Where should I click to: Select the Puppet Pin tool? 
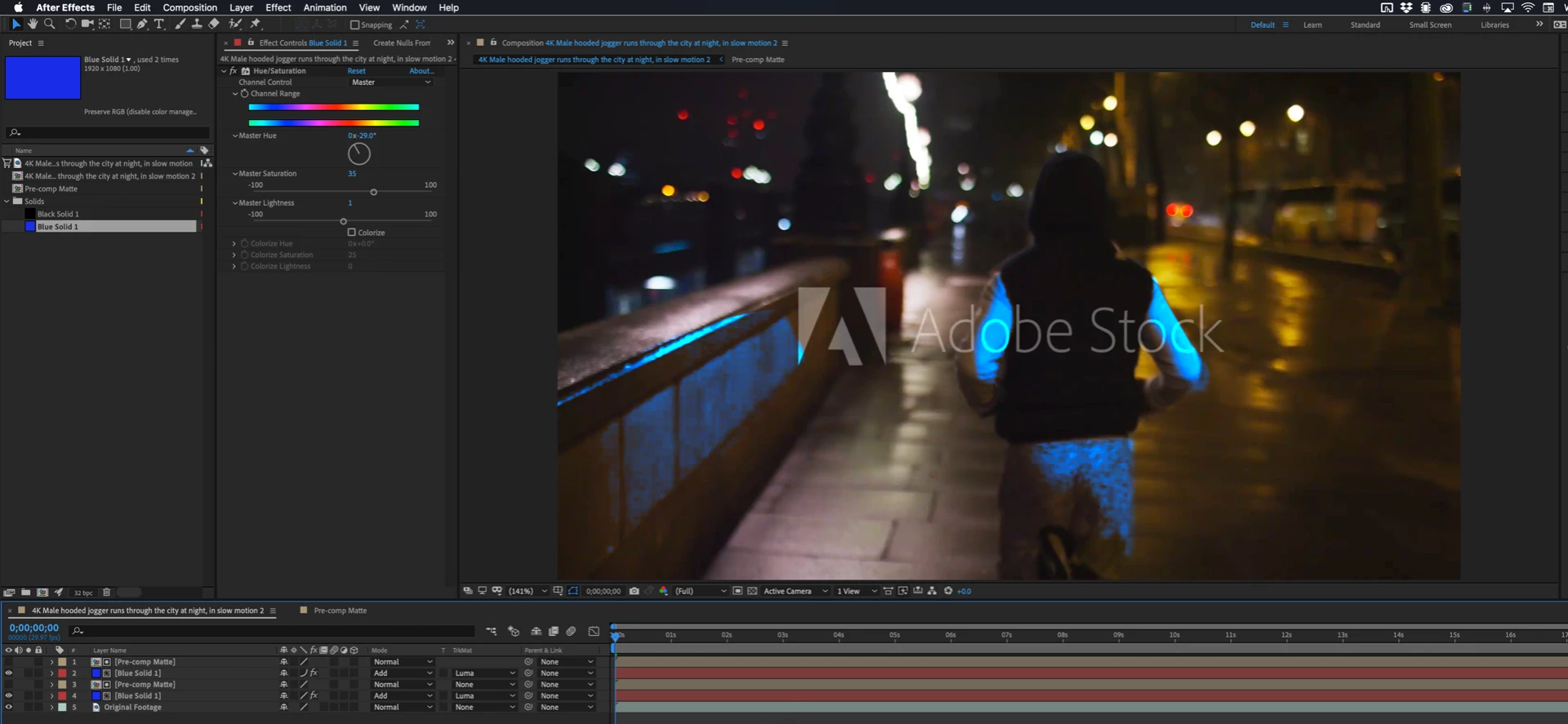point(256,24)
